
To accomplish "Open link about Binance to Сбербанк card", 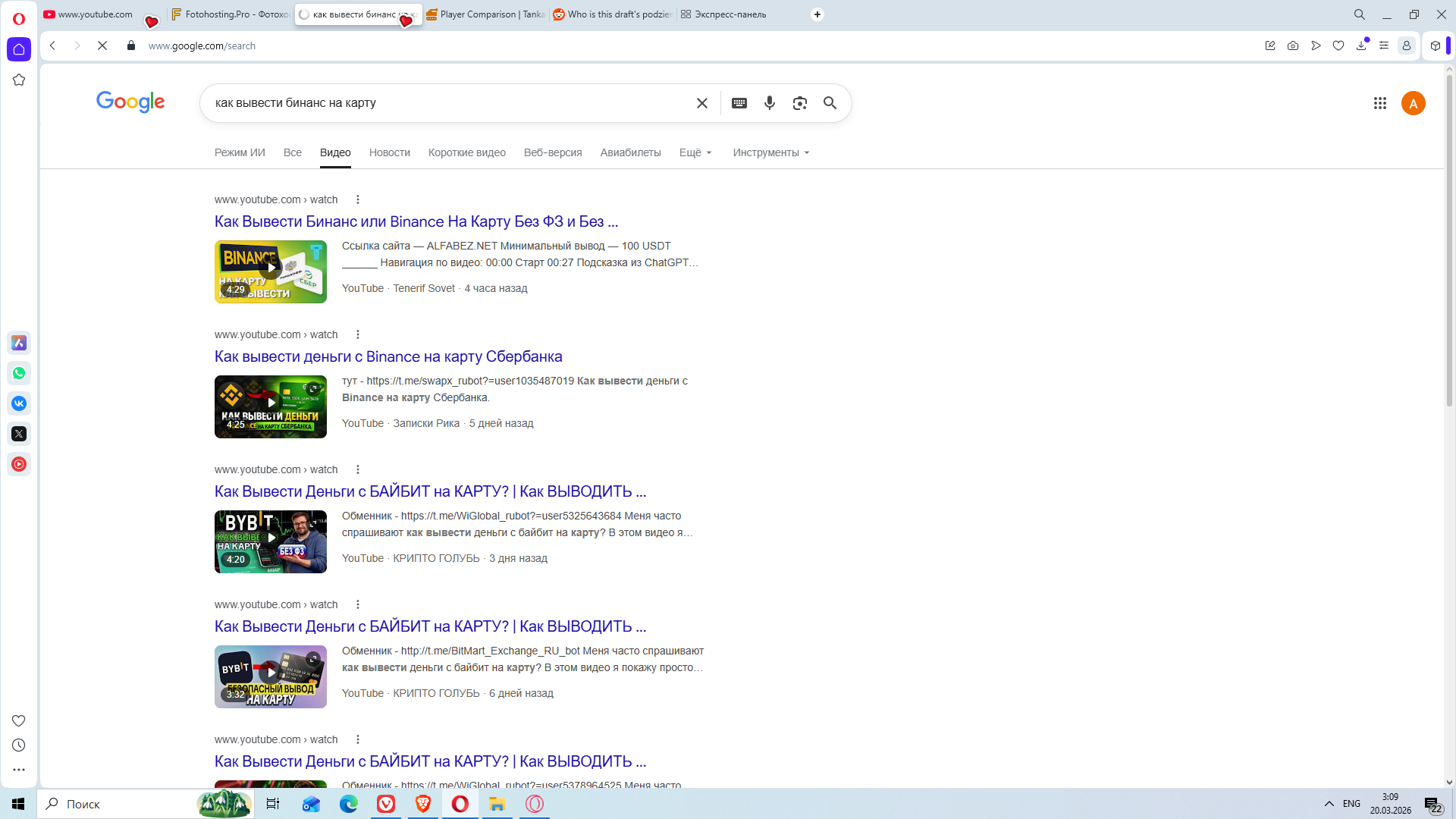I will click(x=388, y=356).
